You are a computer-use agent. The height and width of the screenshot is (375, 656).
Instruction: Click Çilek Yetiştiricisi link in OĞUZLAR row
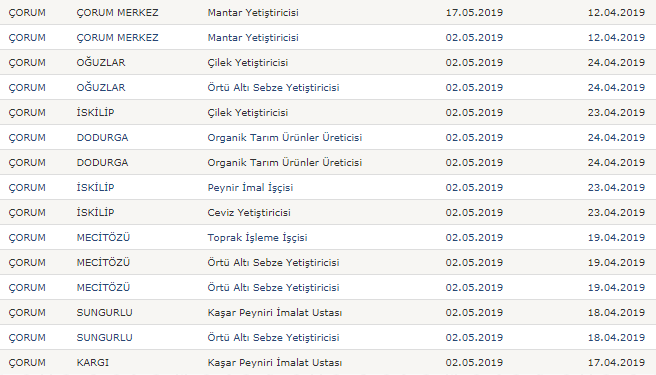(248, 63)
